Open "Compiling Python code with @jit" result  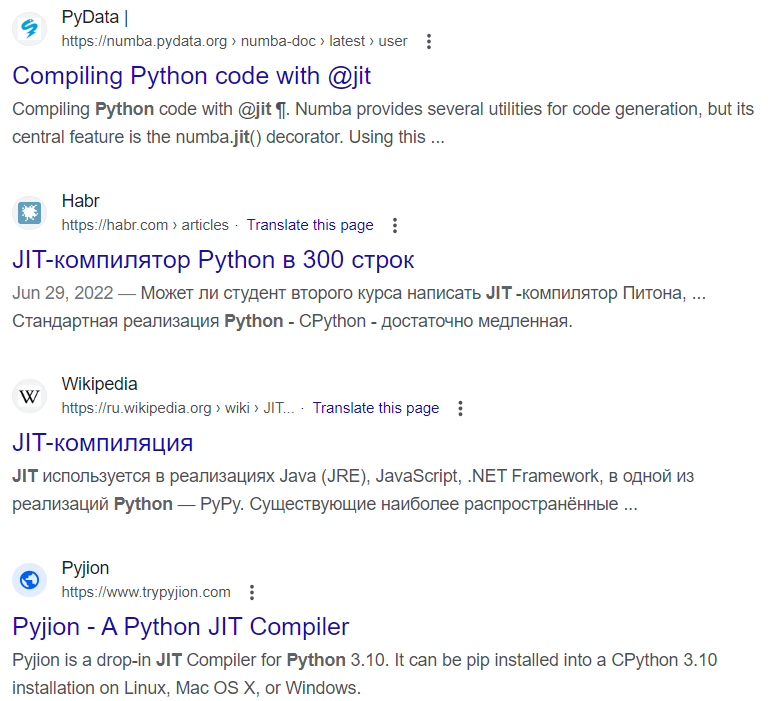(x=191, y=76)
